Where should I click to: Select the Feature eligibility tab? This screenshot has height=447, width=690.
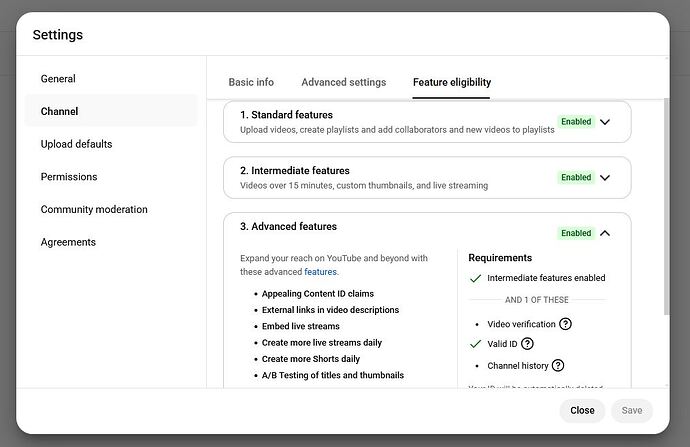pyautogui.click(x=451, y=82)
